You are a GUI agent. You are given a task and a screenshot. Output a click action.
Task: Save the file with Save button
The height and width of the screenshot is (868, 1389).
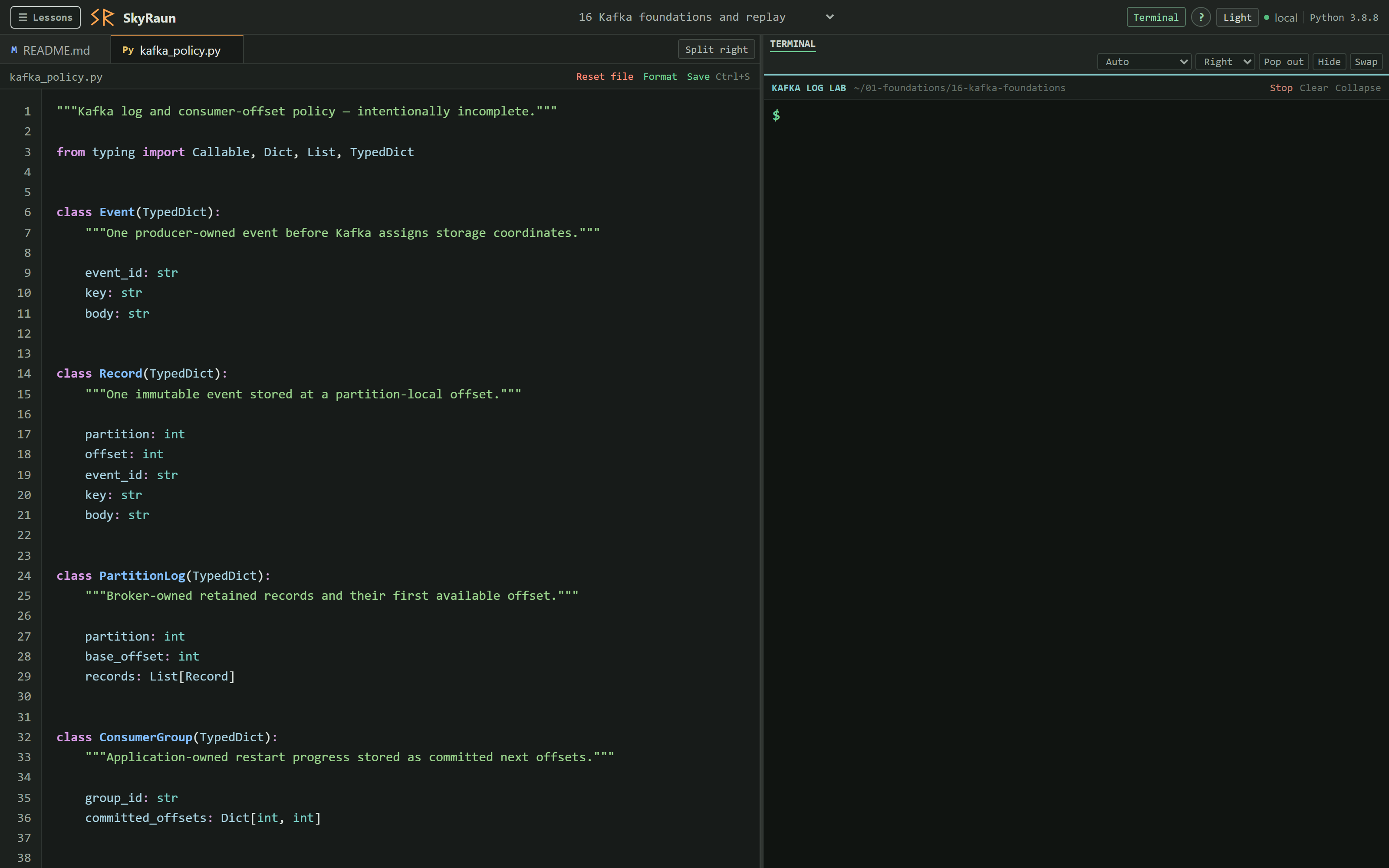(x=698, y=76)
